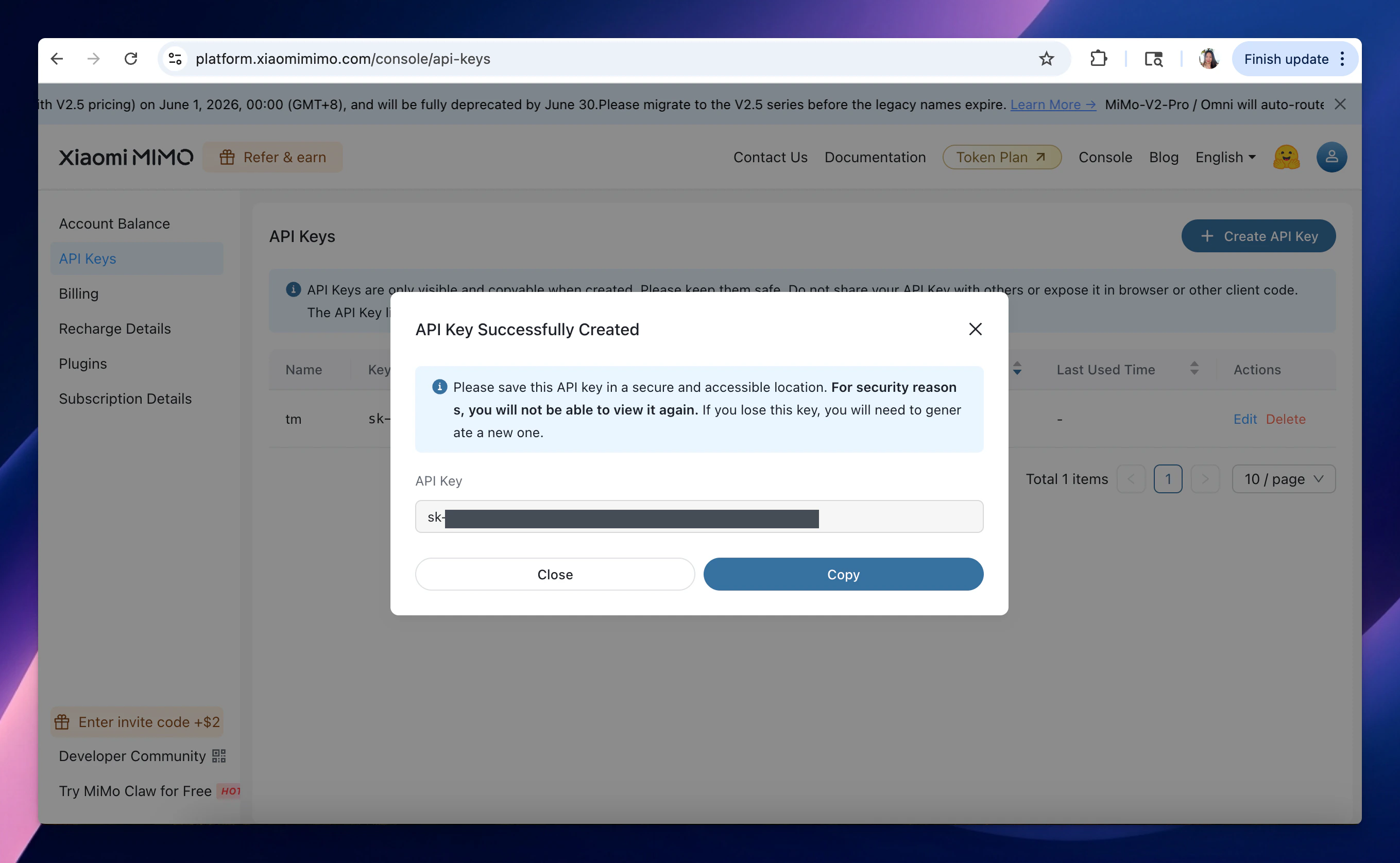Click the API Key field in dialog
Image resolution: width=1400 pixels, height=863 pixels.
pyautogui.click(x=699, y=517)
